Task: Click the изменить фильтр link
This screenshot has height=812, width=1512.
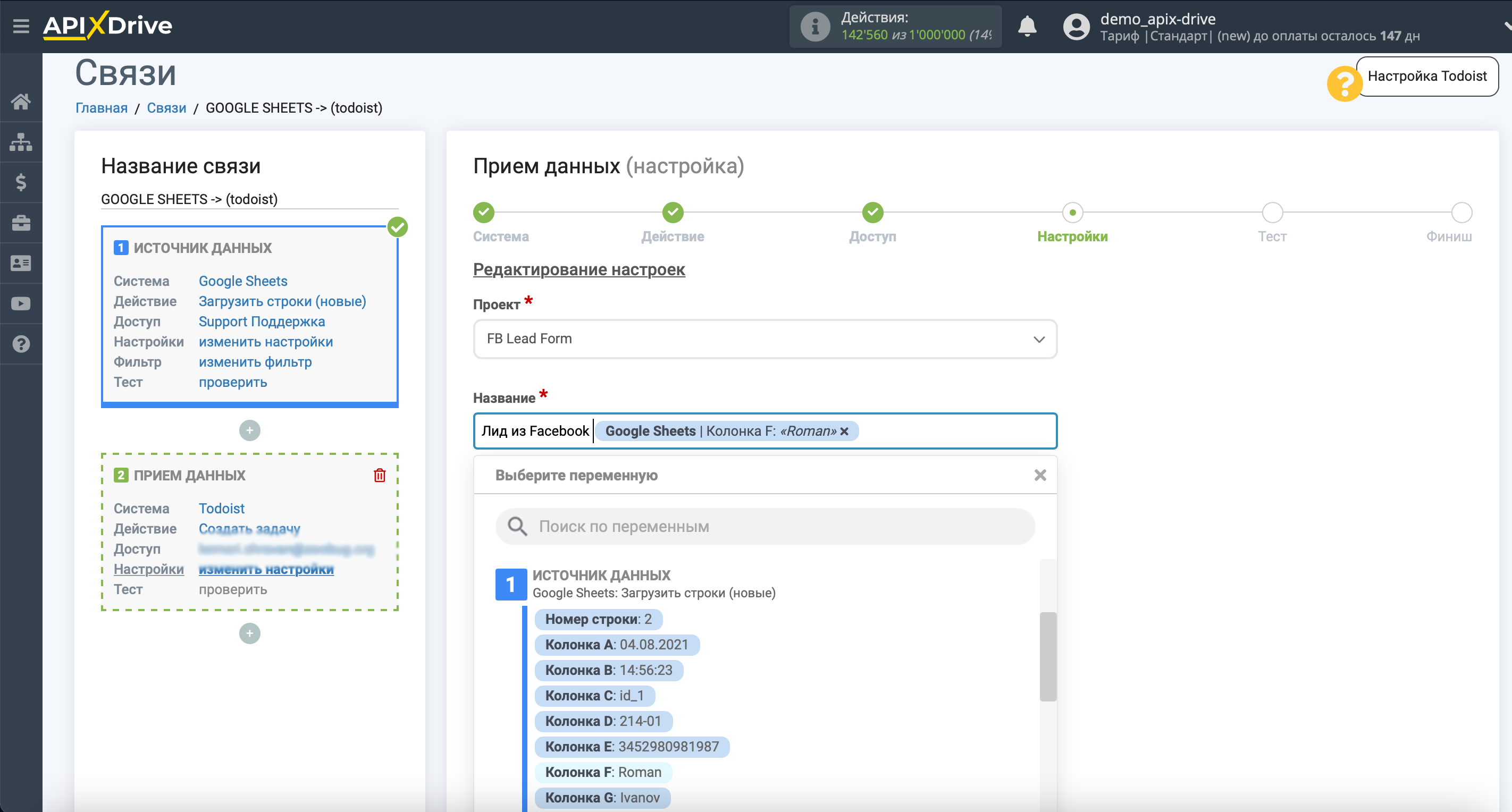Action: click(255, 362)
